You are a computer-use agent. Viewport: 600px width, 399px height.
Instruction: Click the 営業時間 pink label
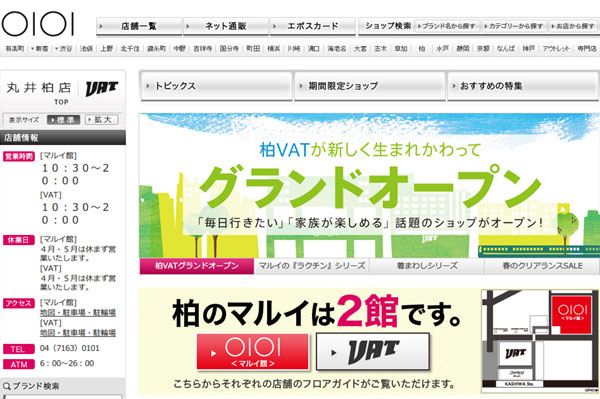point(19,156)
